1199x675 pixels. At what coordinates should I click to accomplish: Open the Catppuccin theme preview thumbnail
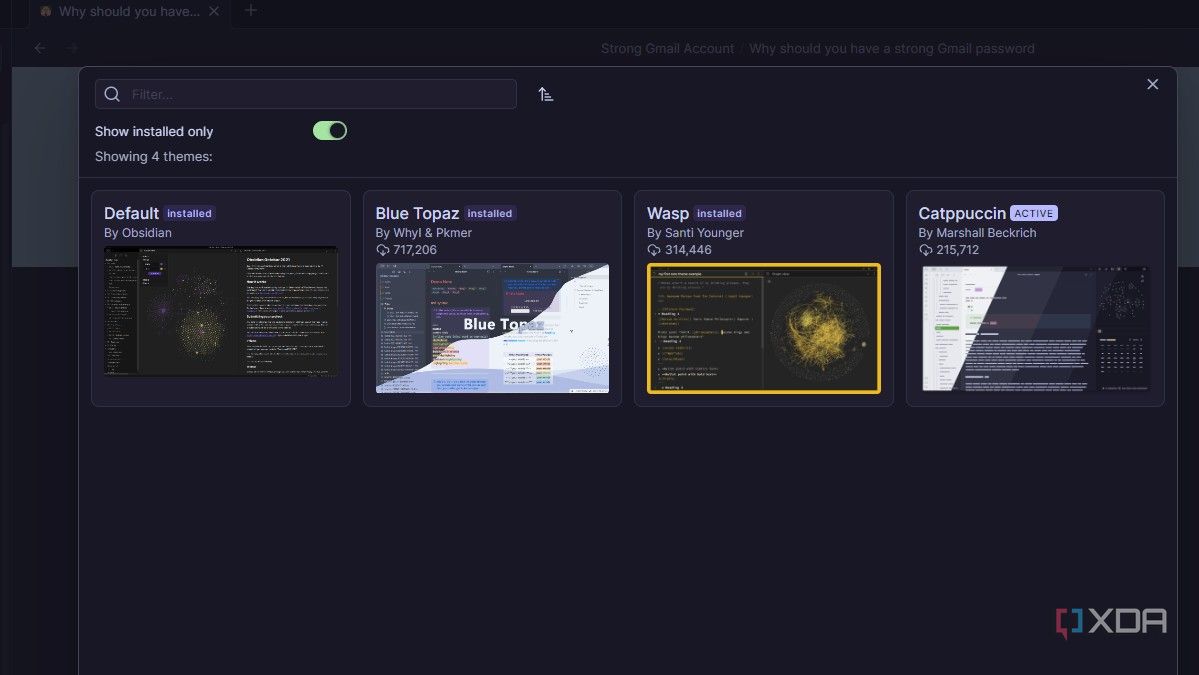click(1035, 328)
